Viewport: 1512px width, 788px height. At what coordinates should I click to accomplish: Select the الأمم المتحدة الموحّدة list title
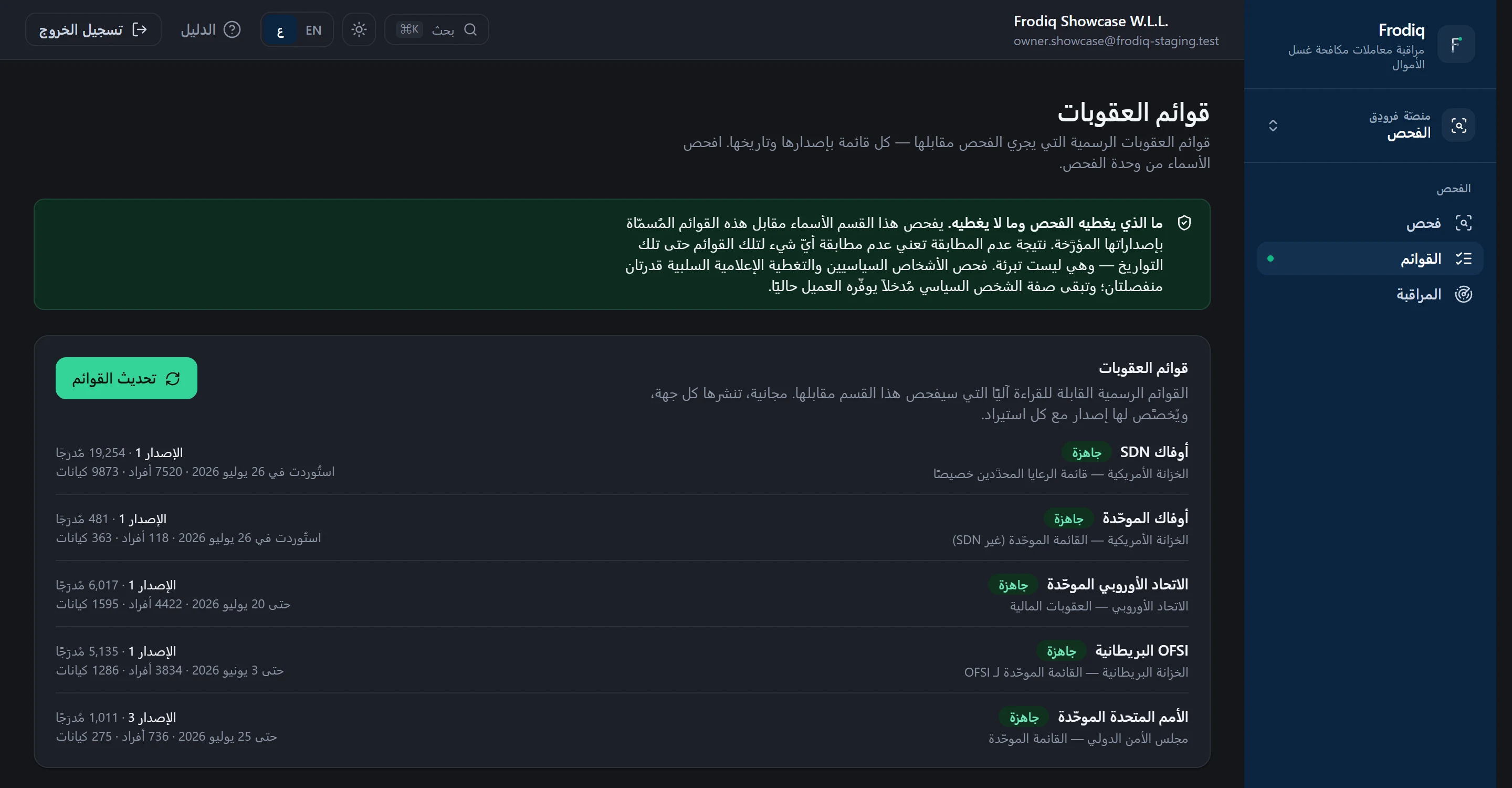tap(1123, 717)
